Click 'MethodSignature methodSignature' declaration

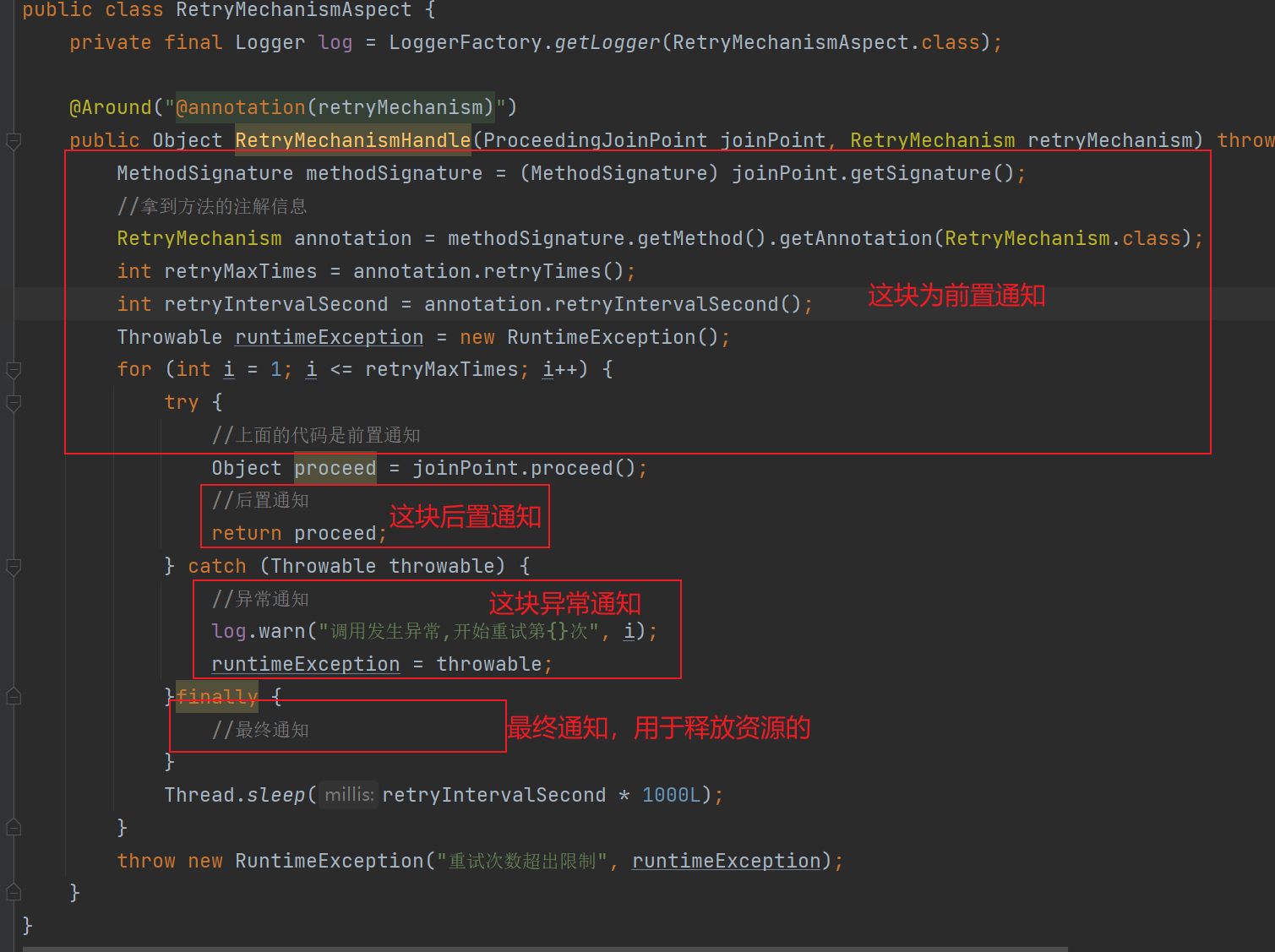[x=300, y=173]
